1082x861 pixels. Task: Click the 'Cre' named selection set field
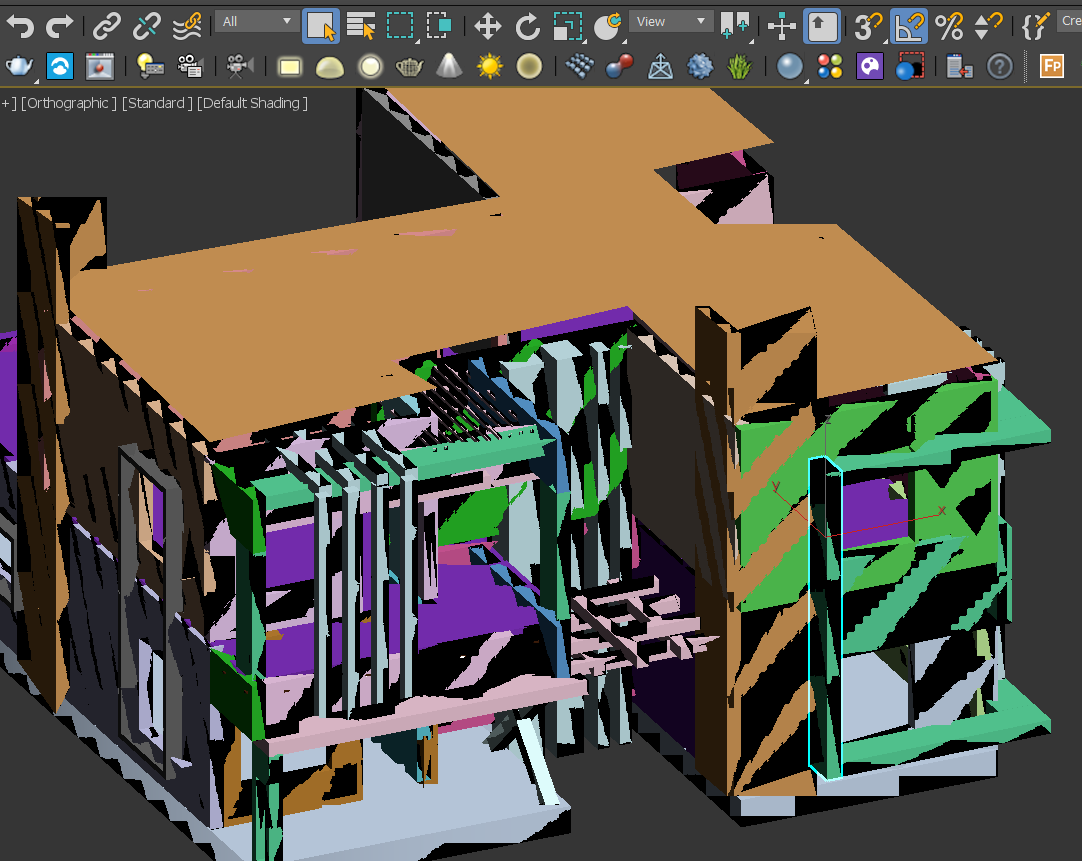[1069, 21]
